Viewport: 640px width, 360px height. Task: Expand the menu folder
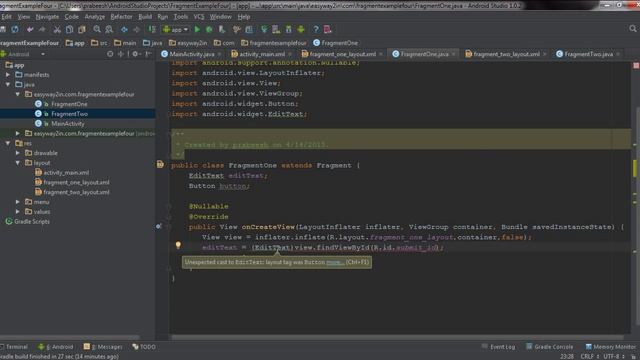click(18, 202)
